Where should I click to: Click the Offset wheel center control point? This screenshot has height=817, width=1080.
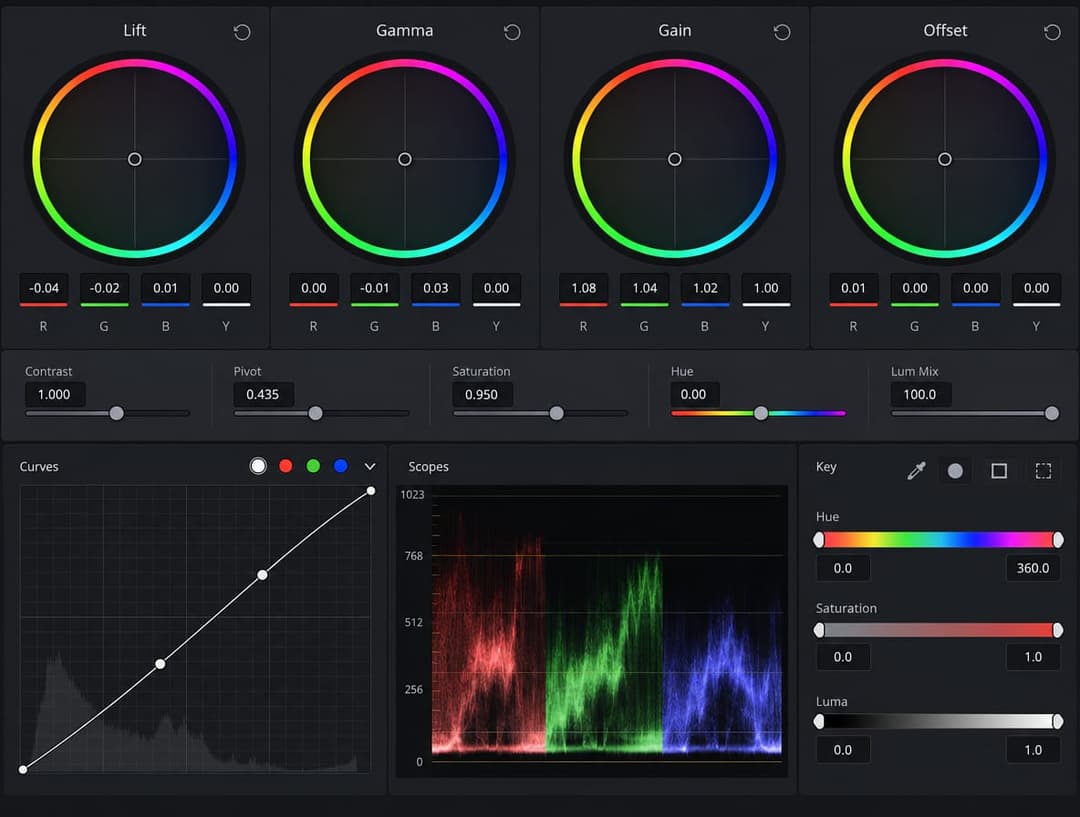pyautogui.click(x=945, y=159)
